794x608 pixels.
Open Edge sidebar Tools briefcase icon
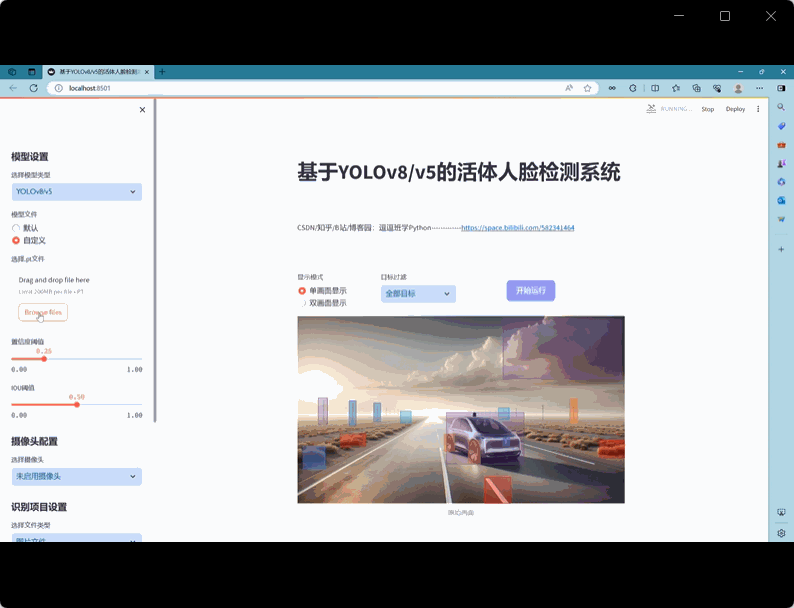pos(781,145)
